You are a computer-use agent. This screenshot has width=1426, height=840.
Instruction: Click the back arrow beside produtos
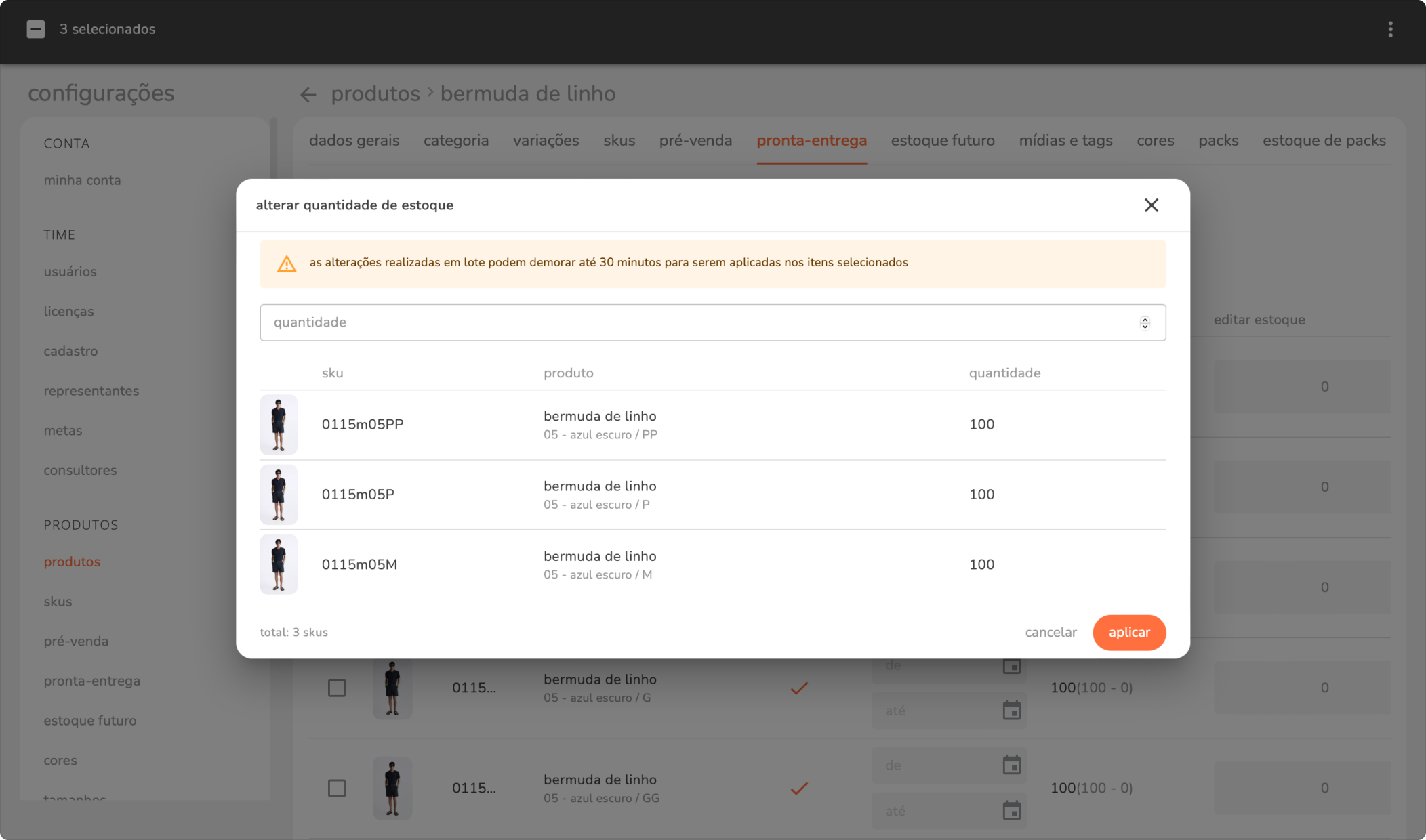click(308, 95)
